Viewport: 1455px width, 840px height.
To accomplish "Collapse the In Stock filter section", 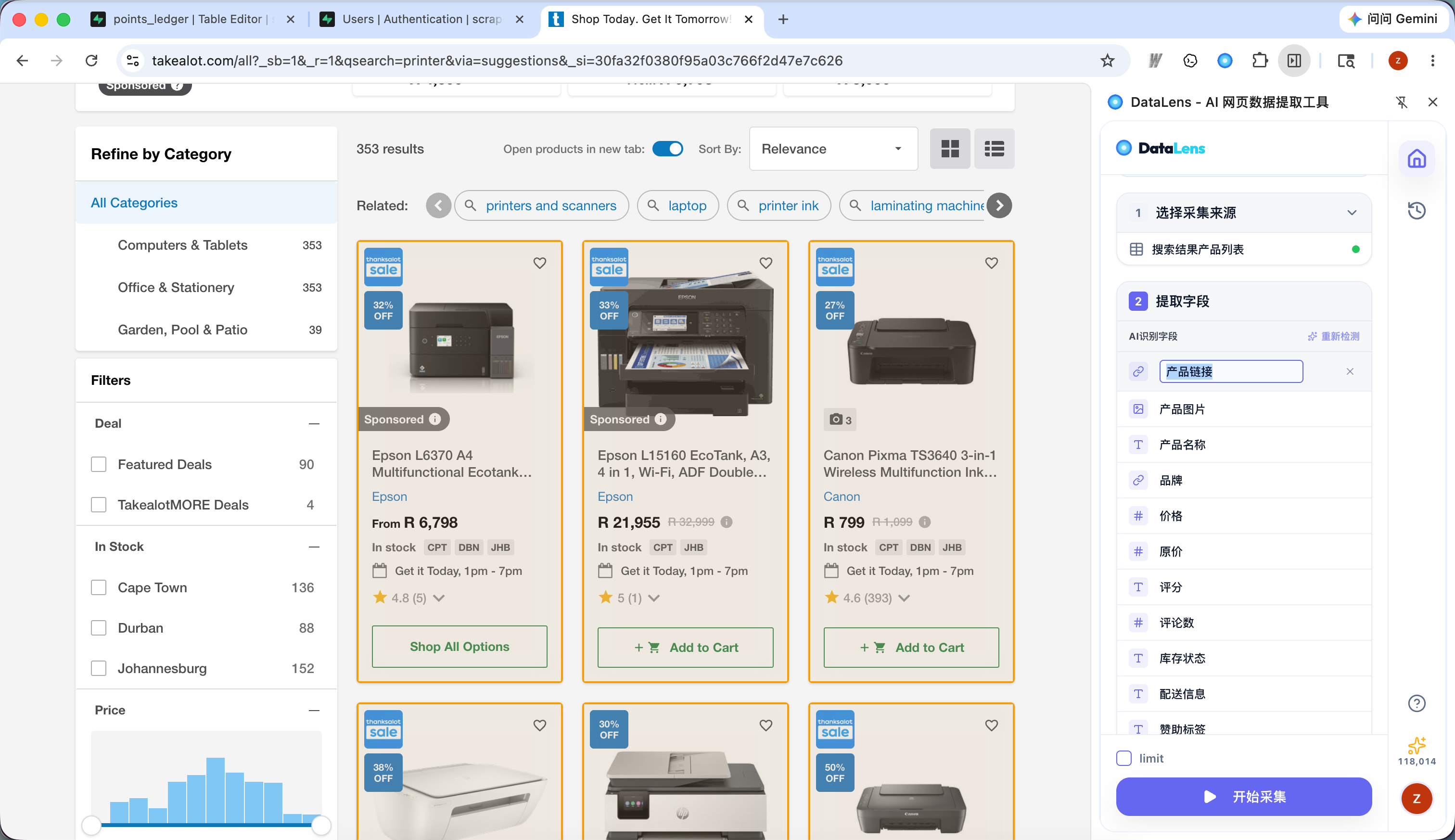I will [x=314, y=547].
